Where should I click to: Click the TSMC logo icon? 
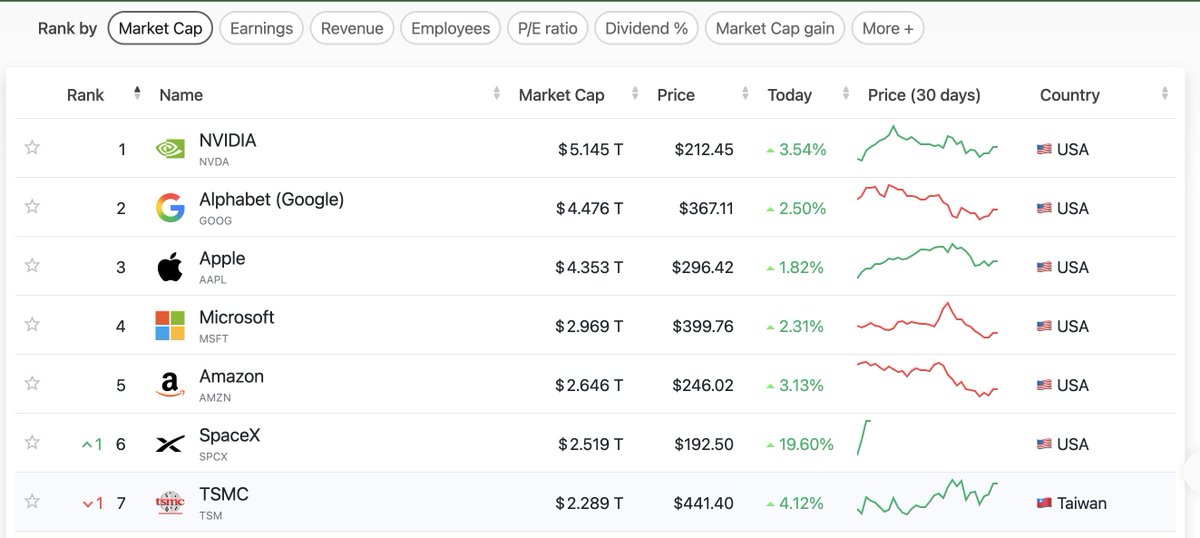click(170, 503)
